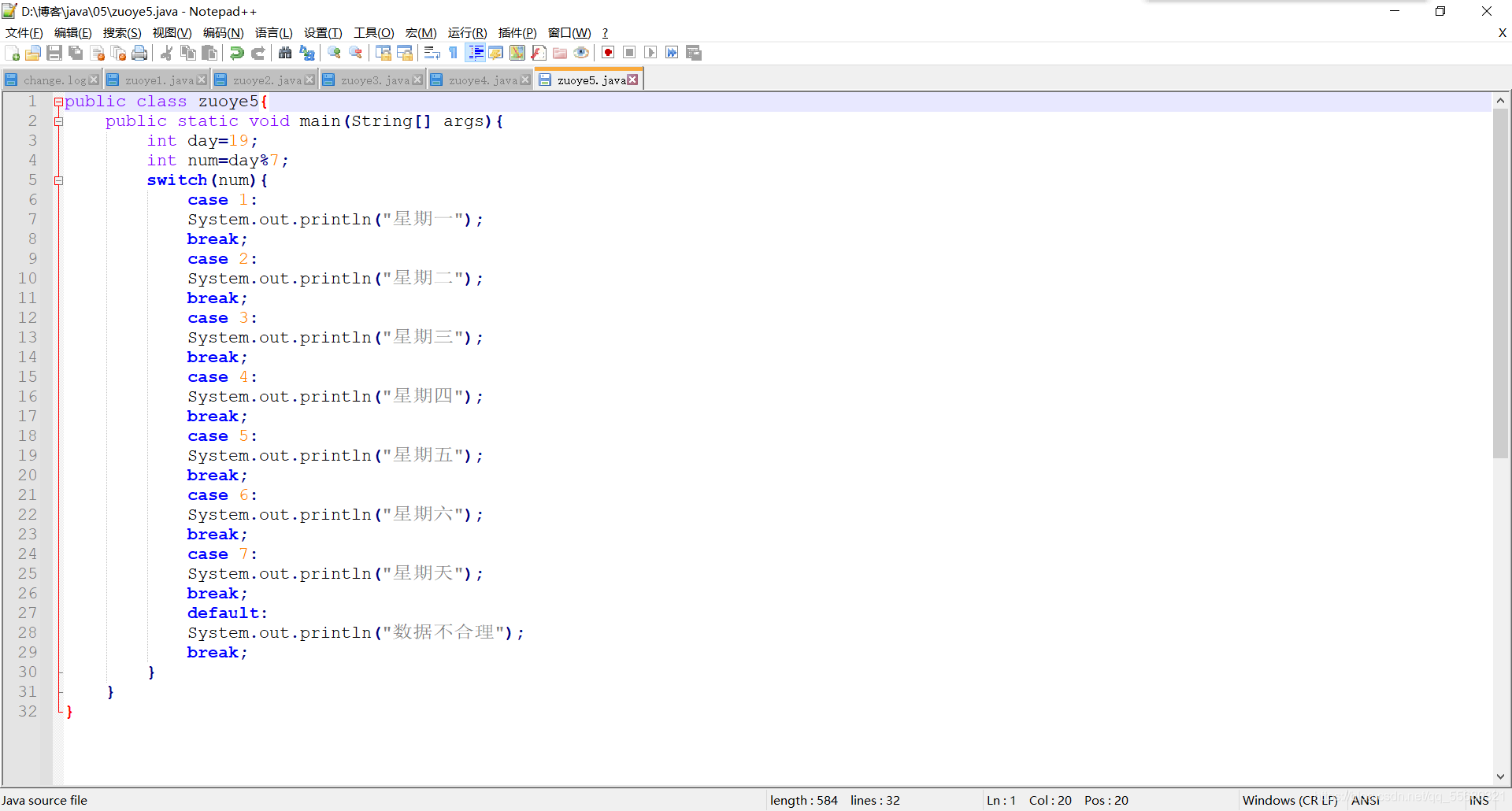Screen dimensions: 1512x811
Task: Open the Function List icon
Action: [x=538, y=53]
